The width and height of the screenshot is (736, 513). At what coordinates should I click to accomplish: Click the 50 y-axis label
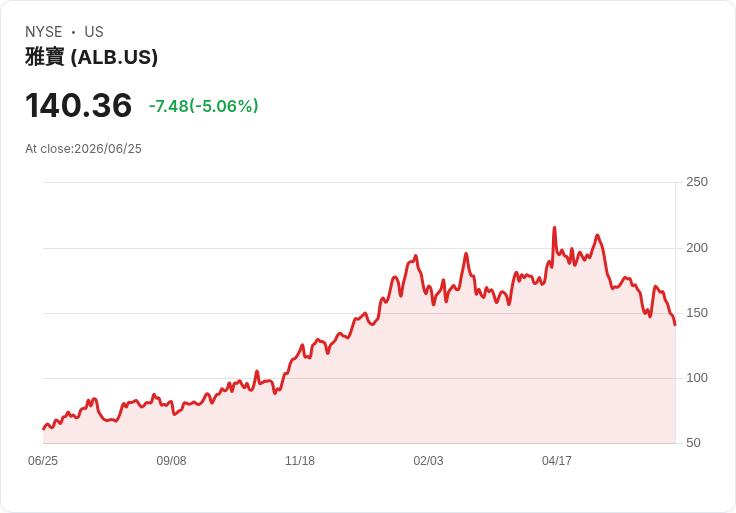[693, 443]
